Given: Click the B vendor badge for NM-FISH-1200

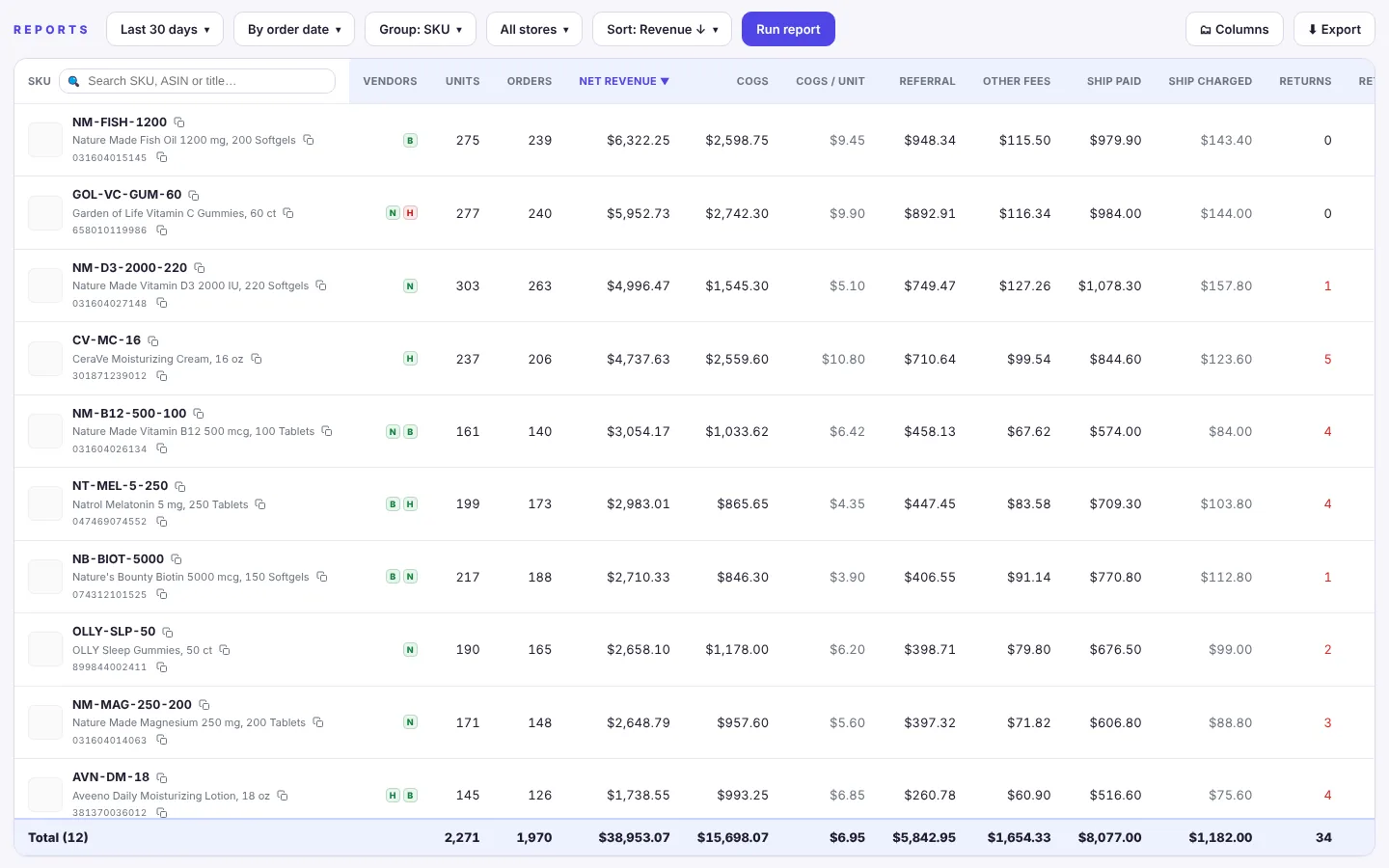Looking at the screenshot, I should 410,141.
